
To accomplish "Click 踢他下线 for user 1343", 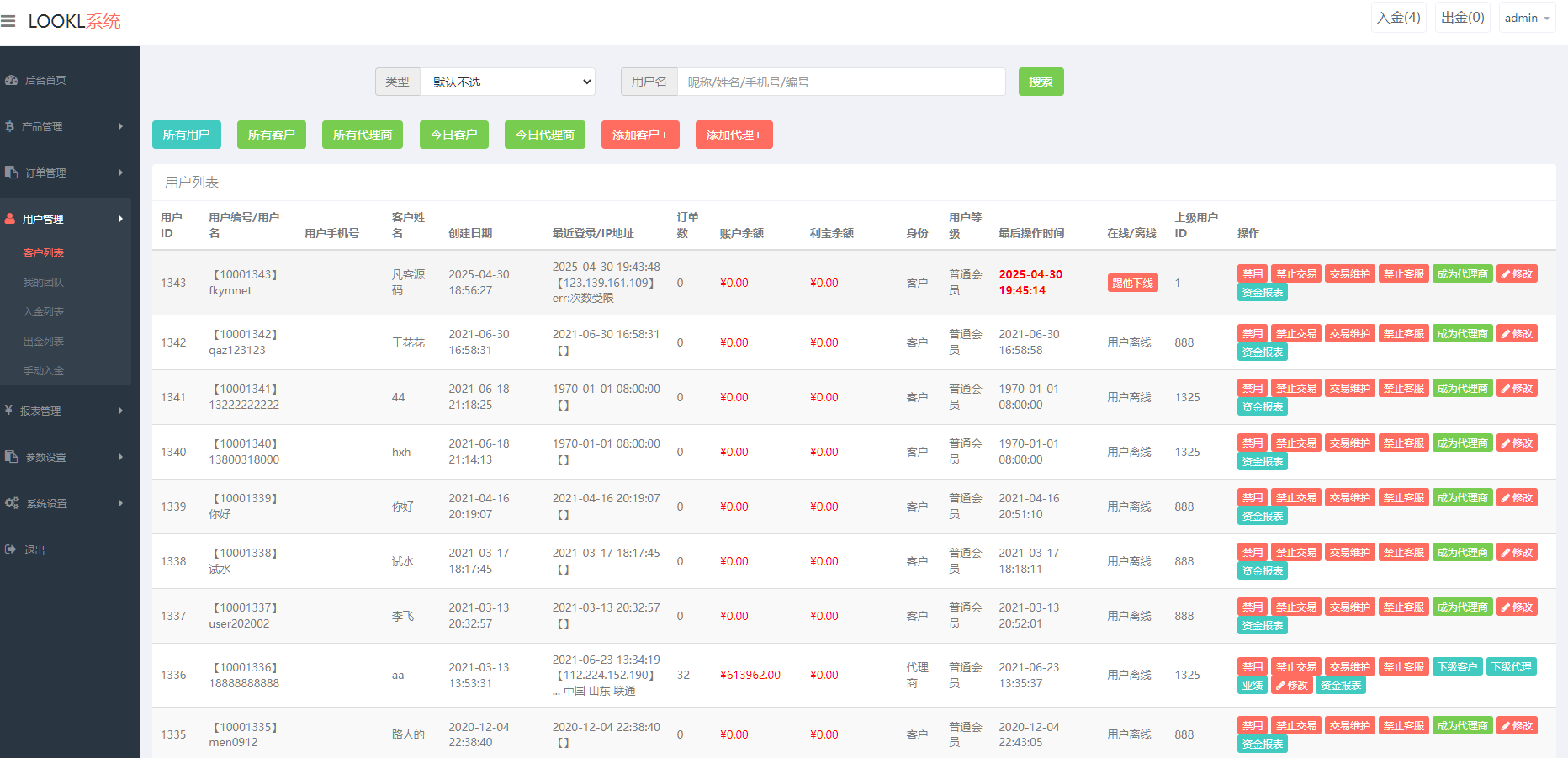I will [1132, 284].
